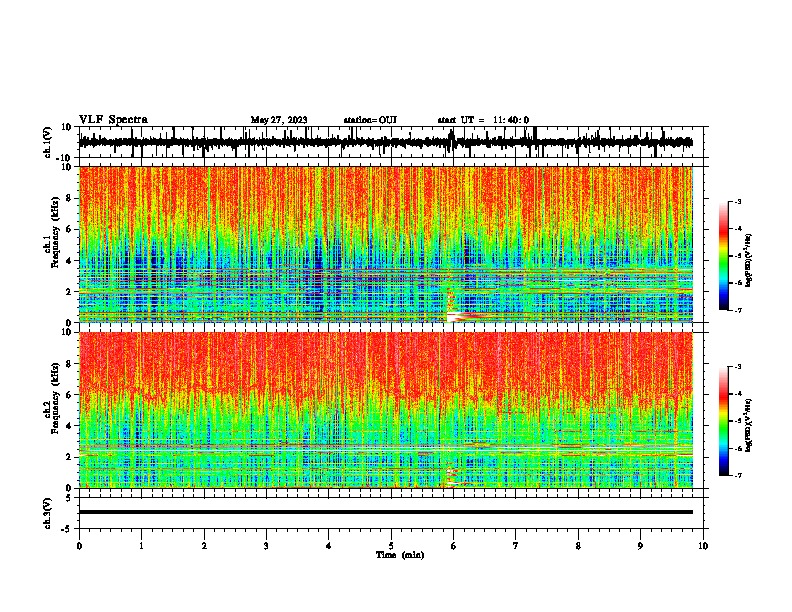The width and height of the screenshot is (792, 612).
Task: Click the "ch.3(V)" axis label
Action: pyautogui.click(x=48, y=513)
